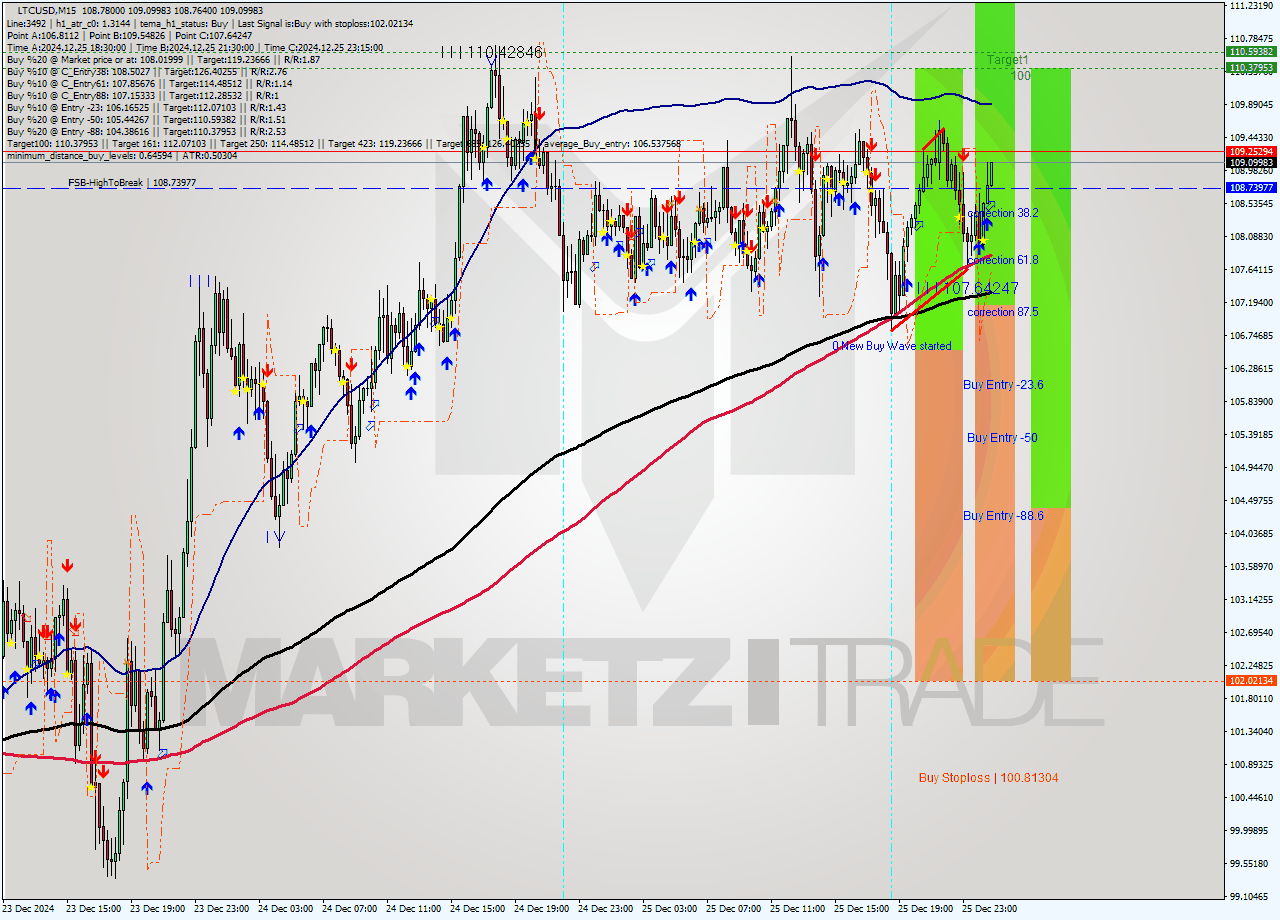Select the correction 61.8 label

[1003, 260]
